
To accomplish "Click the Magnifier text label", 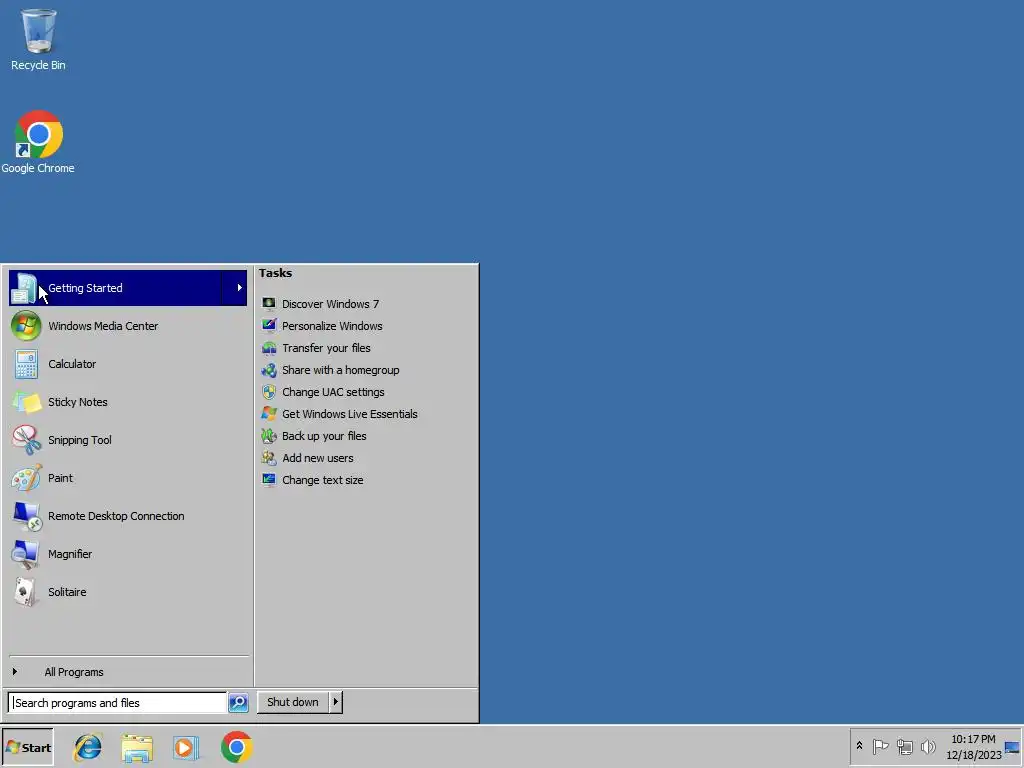I will [x=70, y=554].
